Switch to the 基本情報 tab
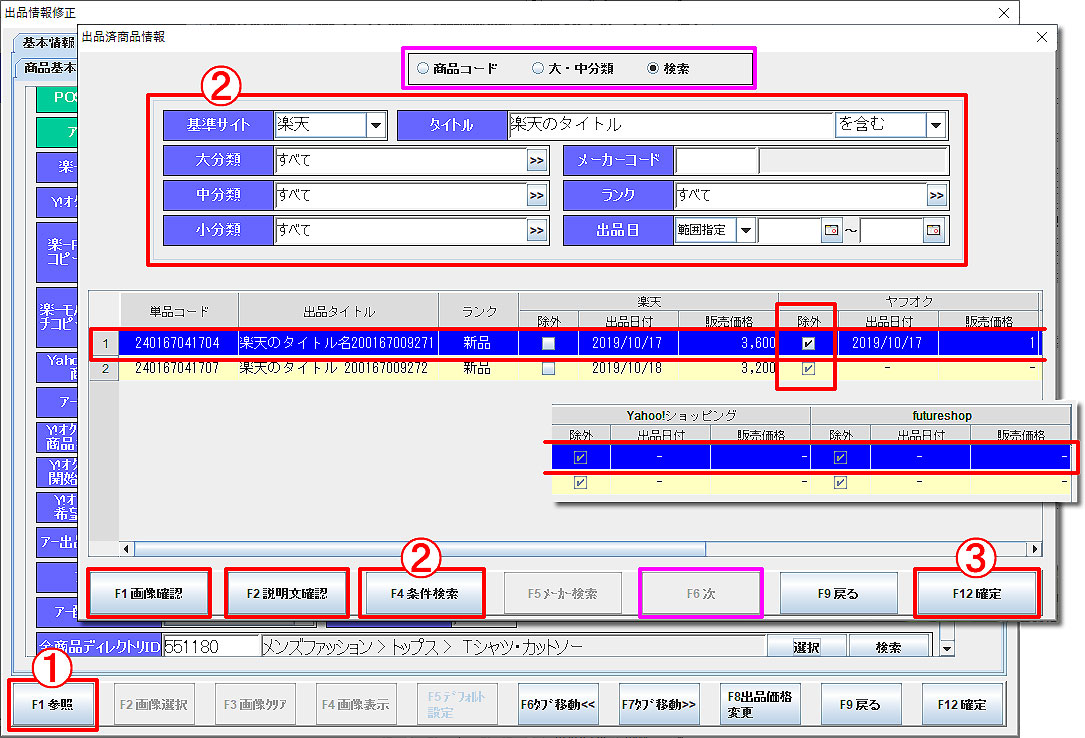Screen dimensions: 1085x738 pos(46,42)
